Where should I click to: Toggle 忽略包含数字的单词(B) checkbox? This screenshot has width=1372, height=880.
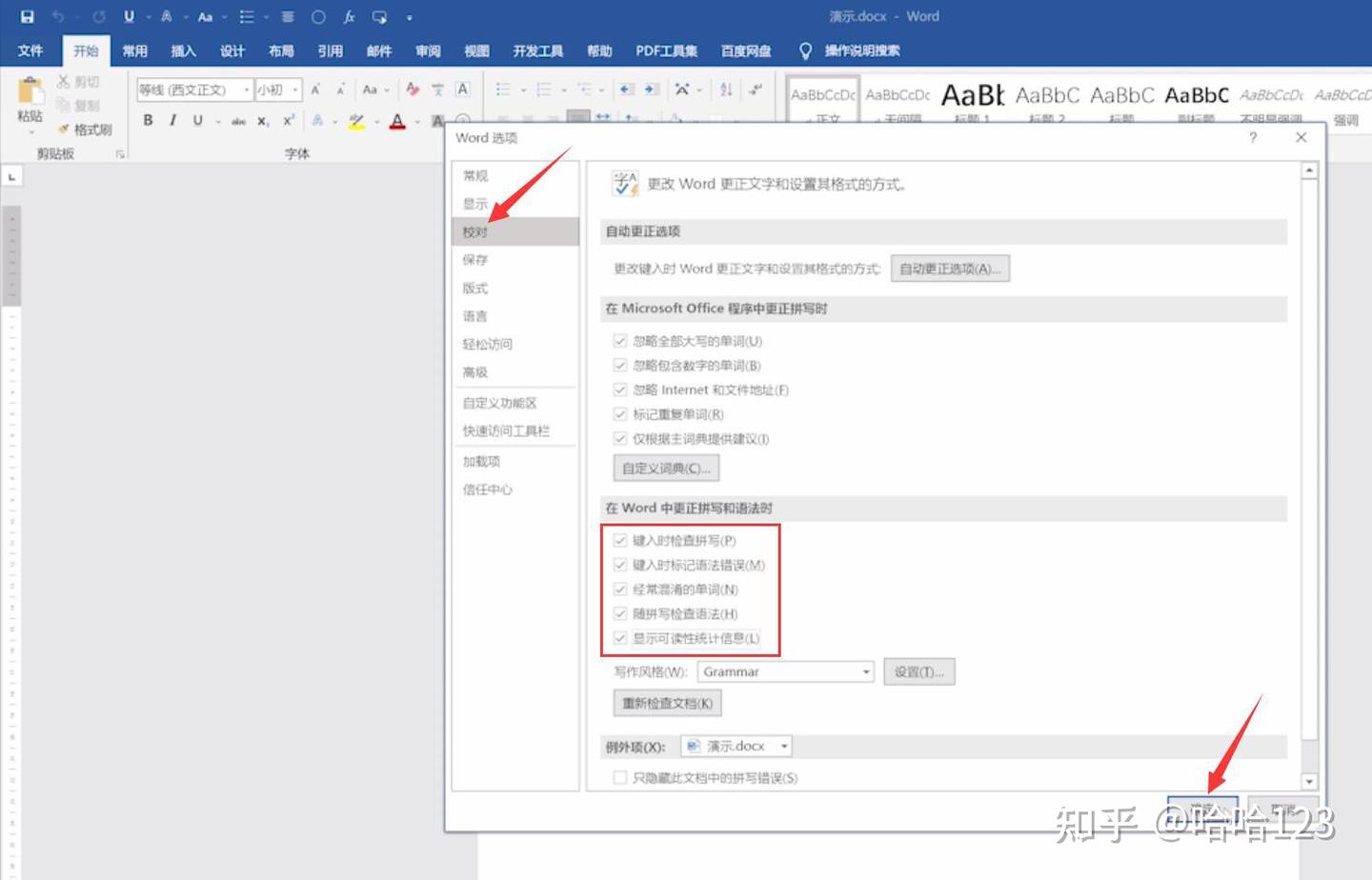click(620, 366)
